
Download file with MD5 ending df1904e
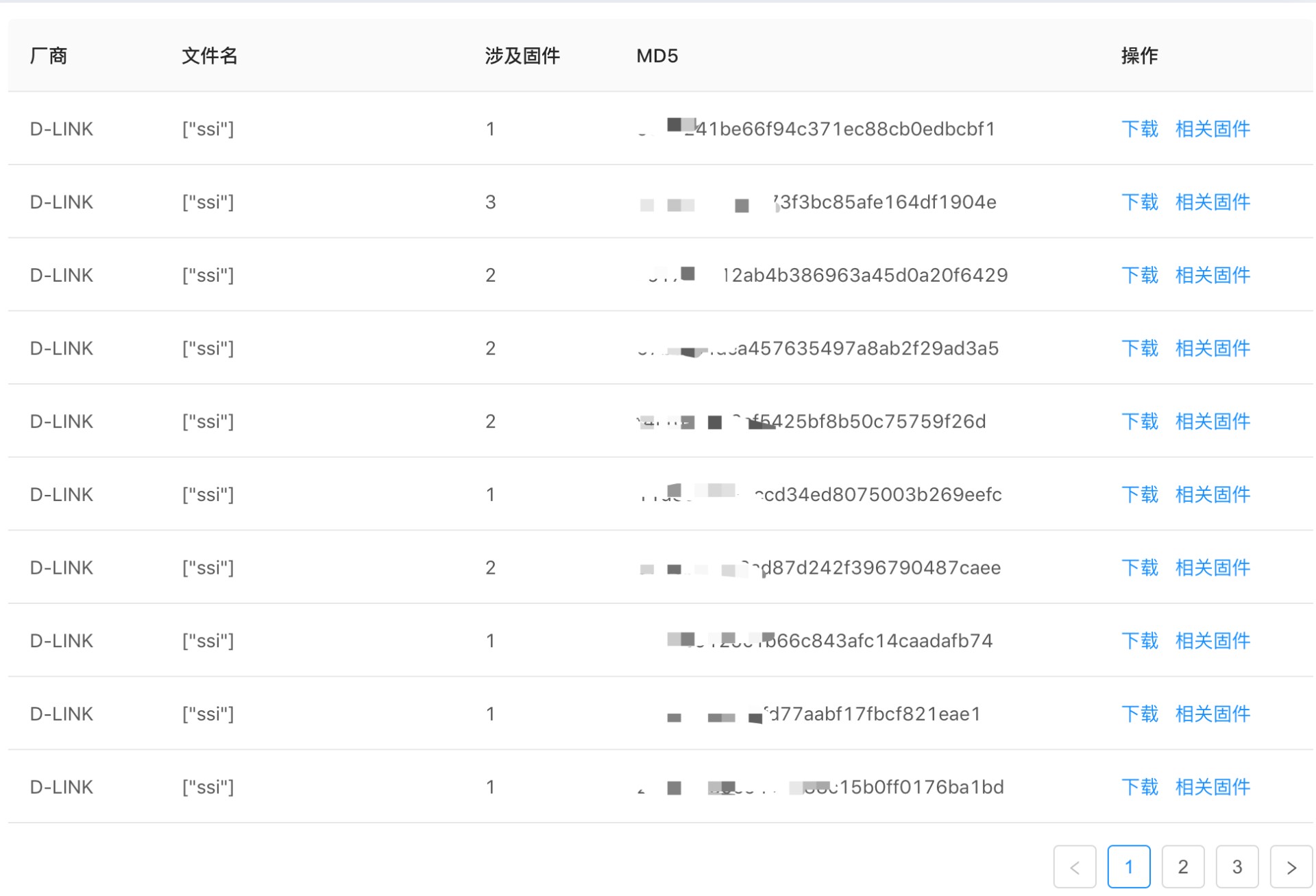(x=1139, y=202)
